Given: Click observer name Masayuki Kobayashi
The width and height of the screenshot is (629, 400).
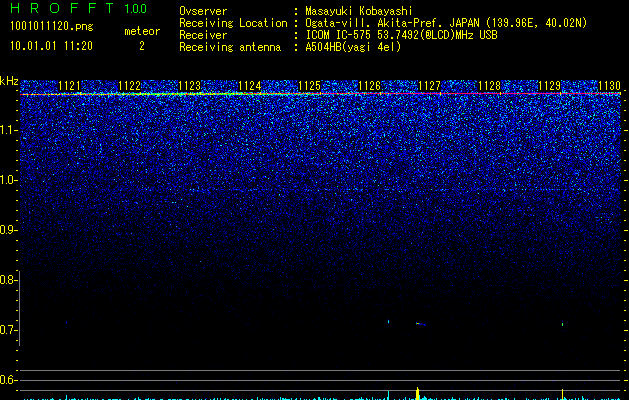Looking at the screenshot, I should [359, 11].
